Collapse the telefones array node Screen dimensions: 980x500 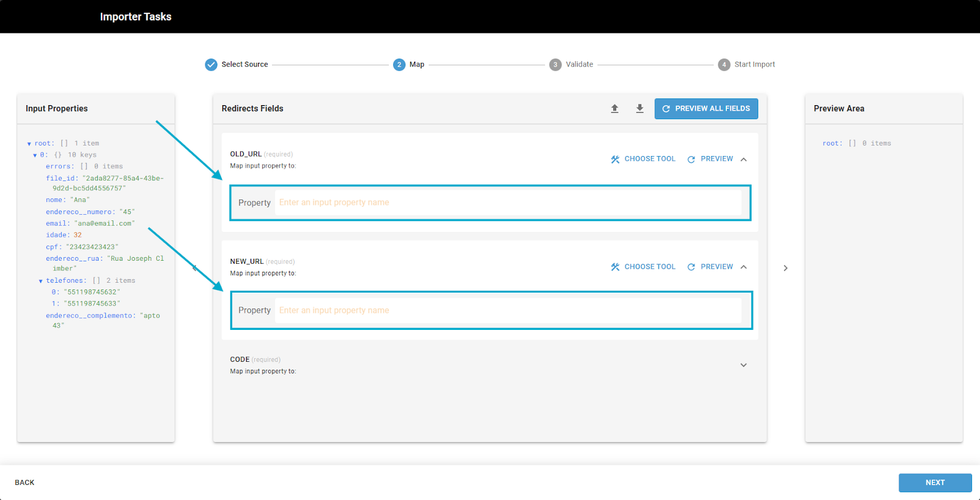(41, 282)
